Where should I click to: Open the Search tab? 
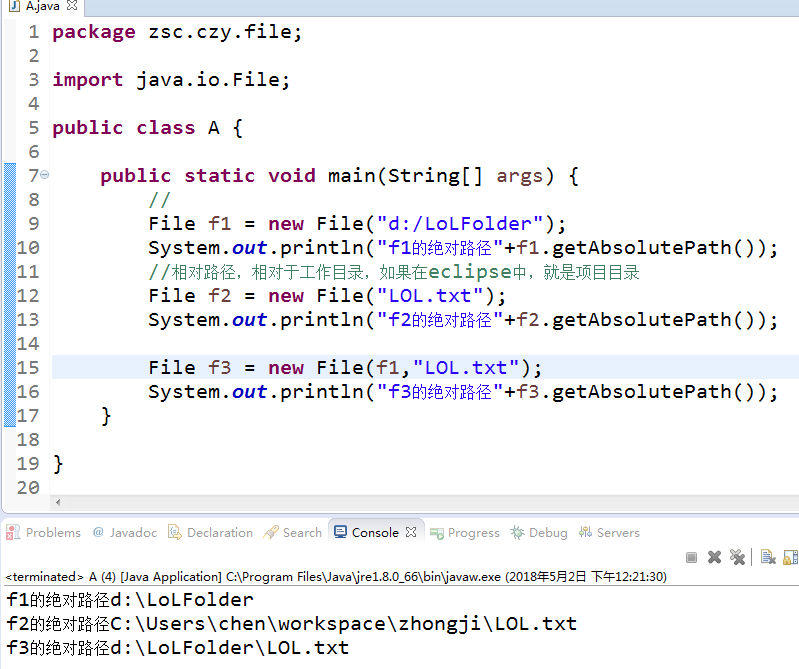click(x=292, y=532)
